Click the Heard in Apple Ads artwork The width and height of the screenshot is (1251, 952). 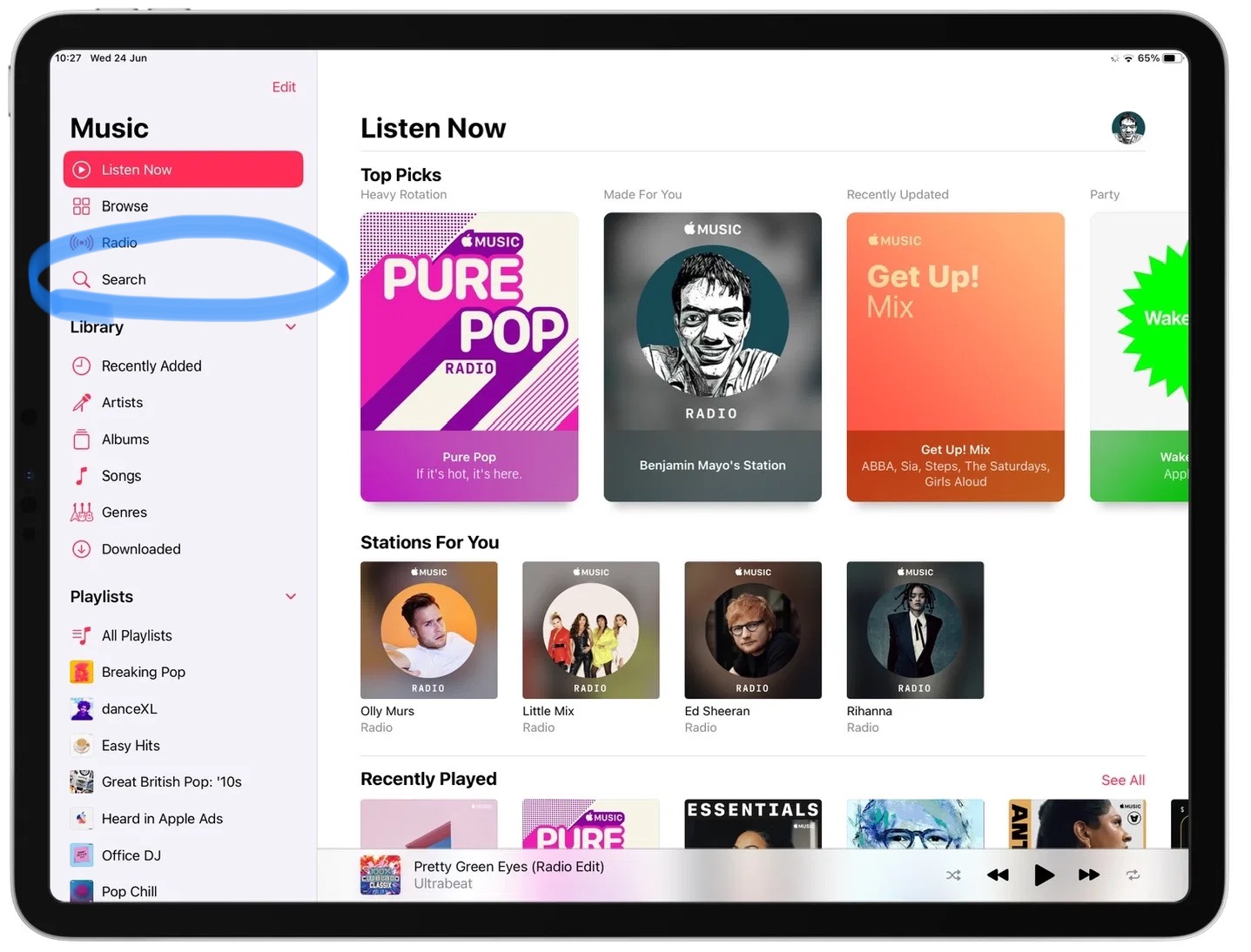(81, 819)
